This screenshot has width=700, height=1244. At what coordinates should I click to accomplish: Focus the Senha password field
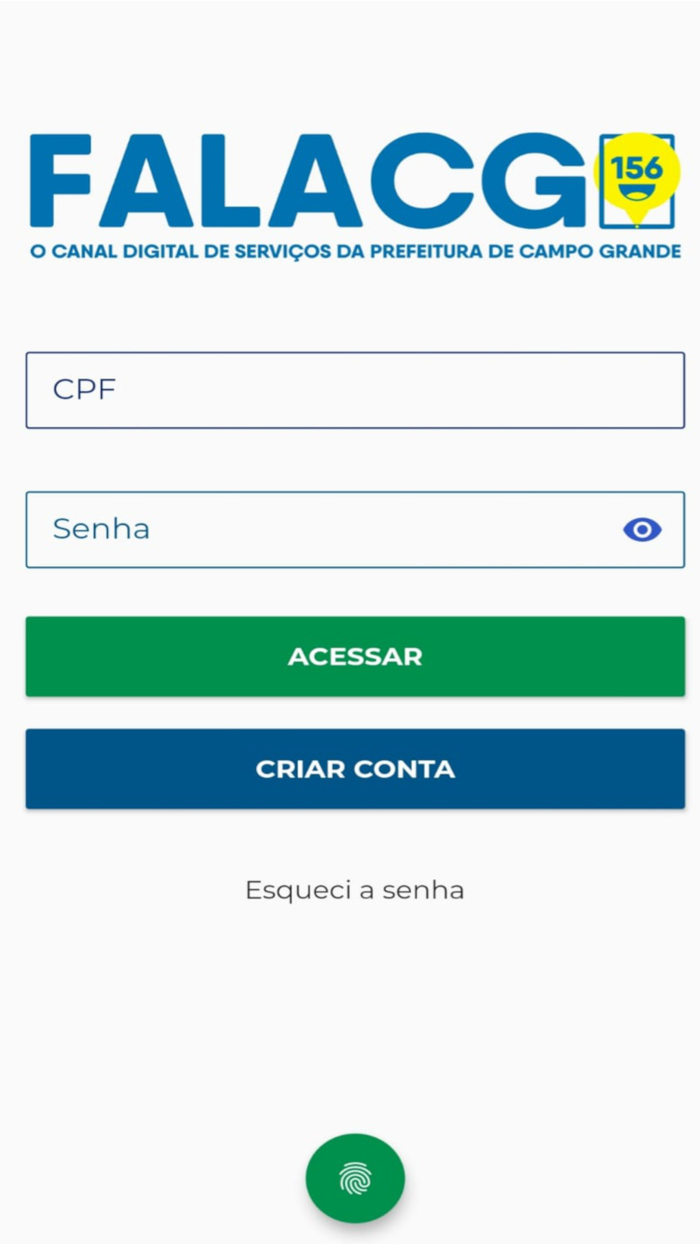300,529
